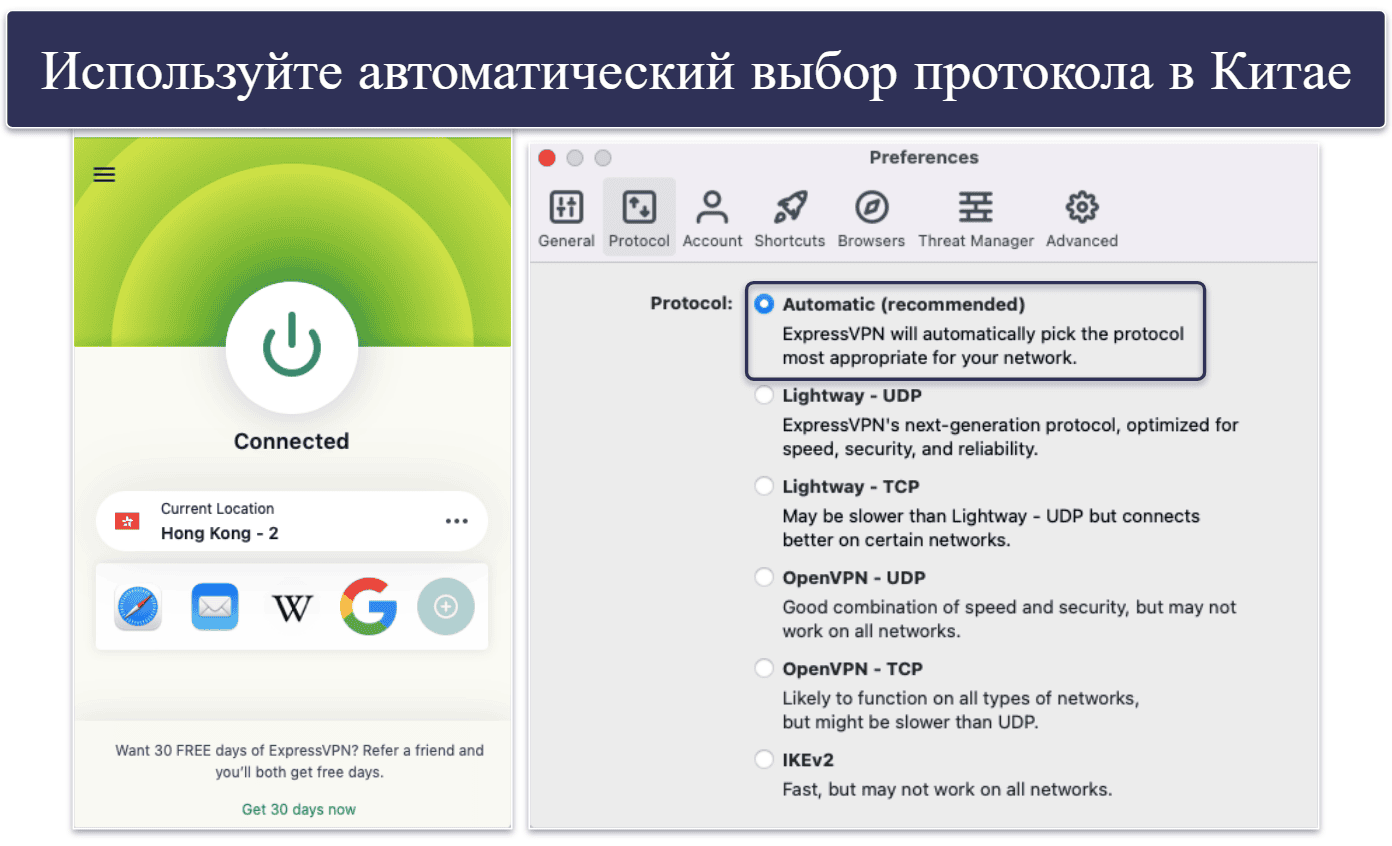Minimize the Preferences window
The height and width of the screenshot is (846, 1392).
(574, 158)
